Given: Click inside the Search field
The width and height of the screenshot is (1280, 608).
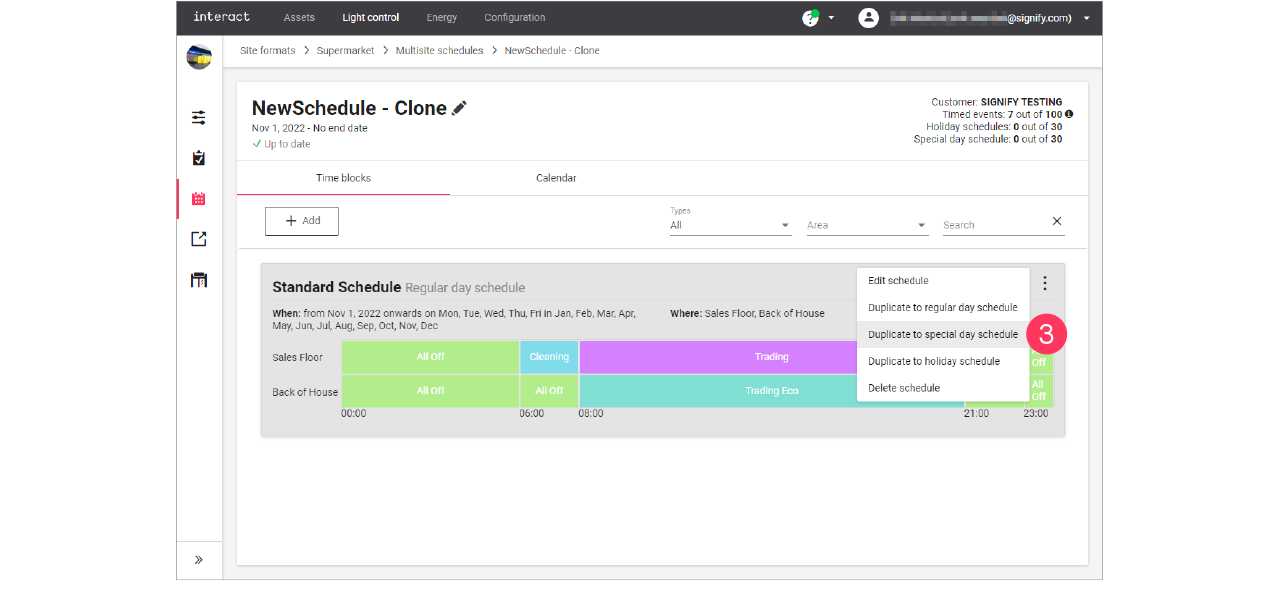Looking at the screenshot, I should 990,224.
